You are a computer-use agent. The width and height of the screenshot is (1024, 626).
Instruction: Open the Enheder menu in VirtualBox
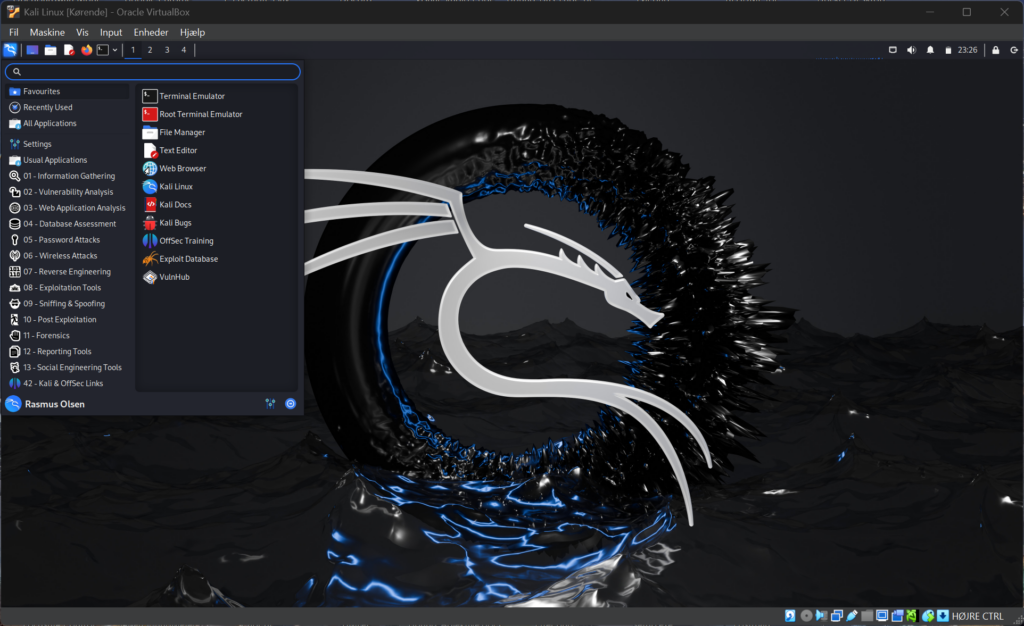[x=151, y=32]
